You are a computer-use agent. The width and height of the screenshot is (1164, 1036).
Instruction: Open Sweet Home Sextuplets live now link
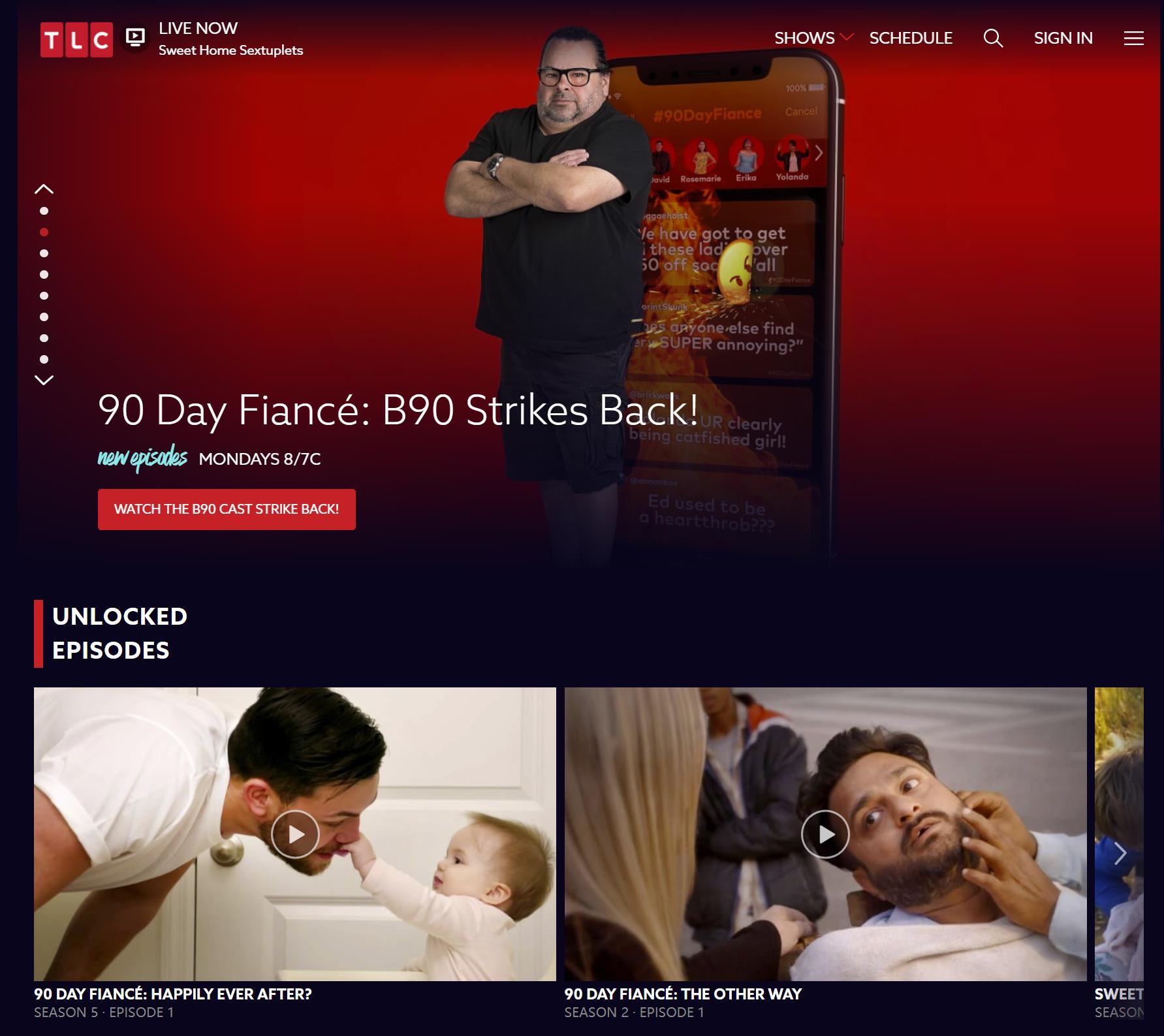pos(230,50)
